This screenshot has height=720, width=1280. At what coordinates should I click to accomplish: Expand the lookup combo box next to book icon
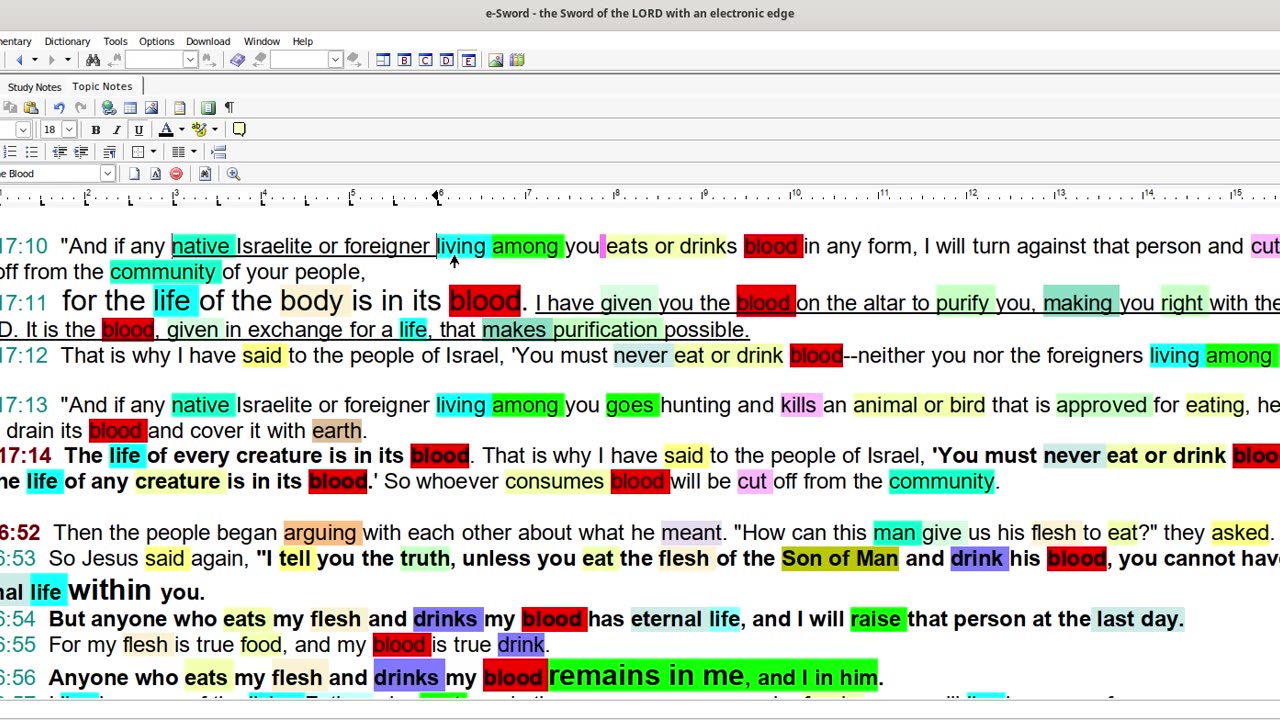coord(335,60)
